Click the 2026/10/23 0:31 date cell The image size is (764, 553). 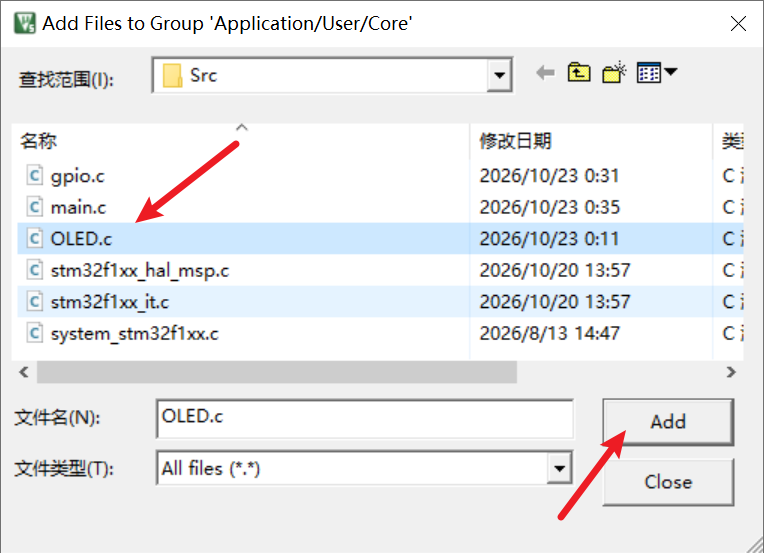click(549, 176)
